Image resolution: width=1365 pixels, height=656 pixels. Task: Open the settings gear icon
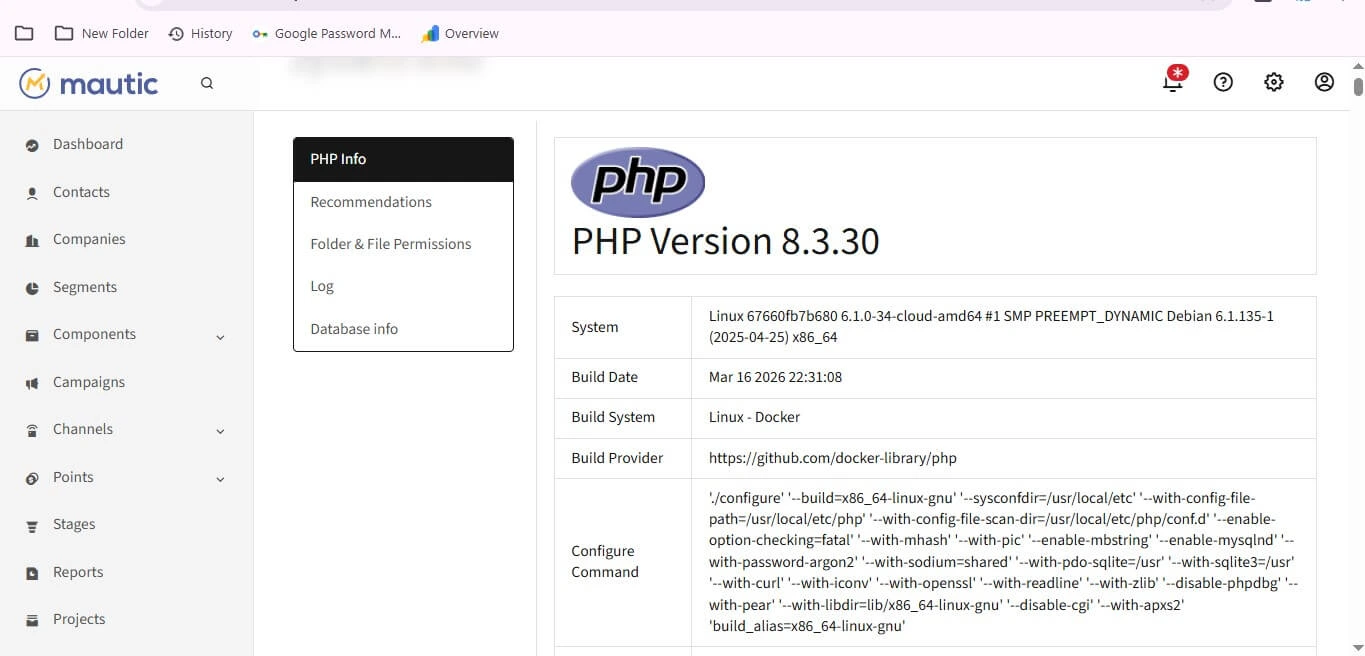1273,82
